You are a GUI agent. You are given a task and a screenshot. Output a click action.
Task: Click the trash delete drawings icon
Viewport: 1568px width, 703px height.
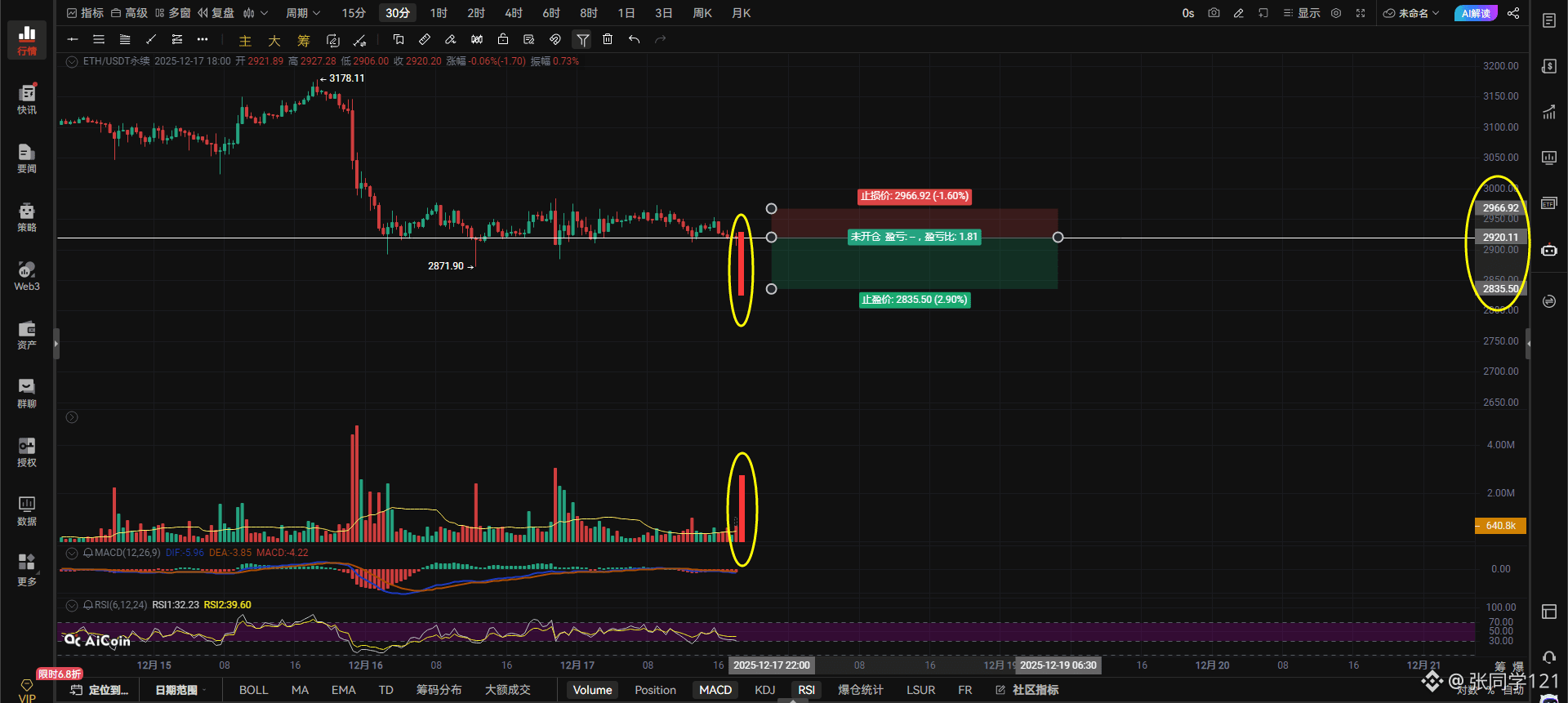(608, 39)
